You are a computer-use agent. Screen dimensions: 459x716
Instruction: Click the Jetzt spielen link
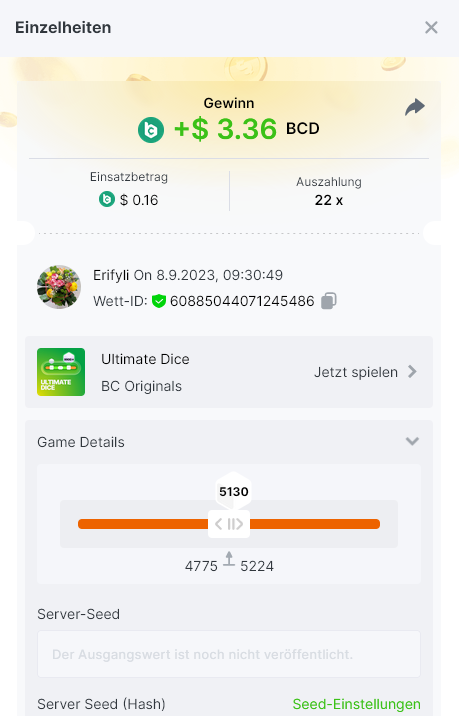[356, 372]
